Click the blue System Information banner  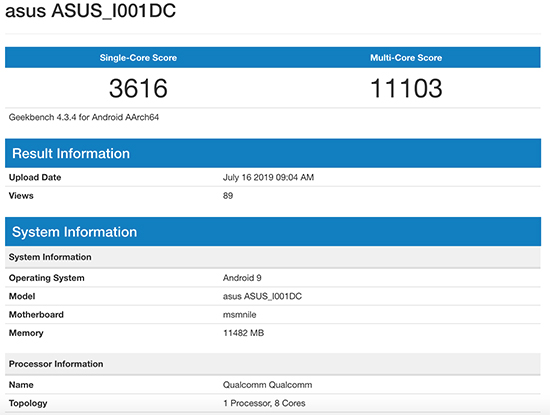click(273, 232)
